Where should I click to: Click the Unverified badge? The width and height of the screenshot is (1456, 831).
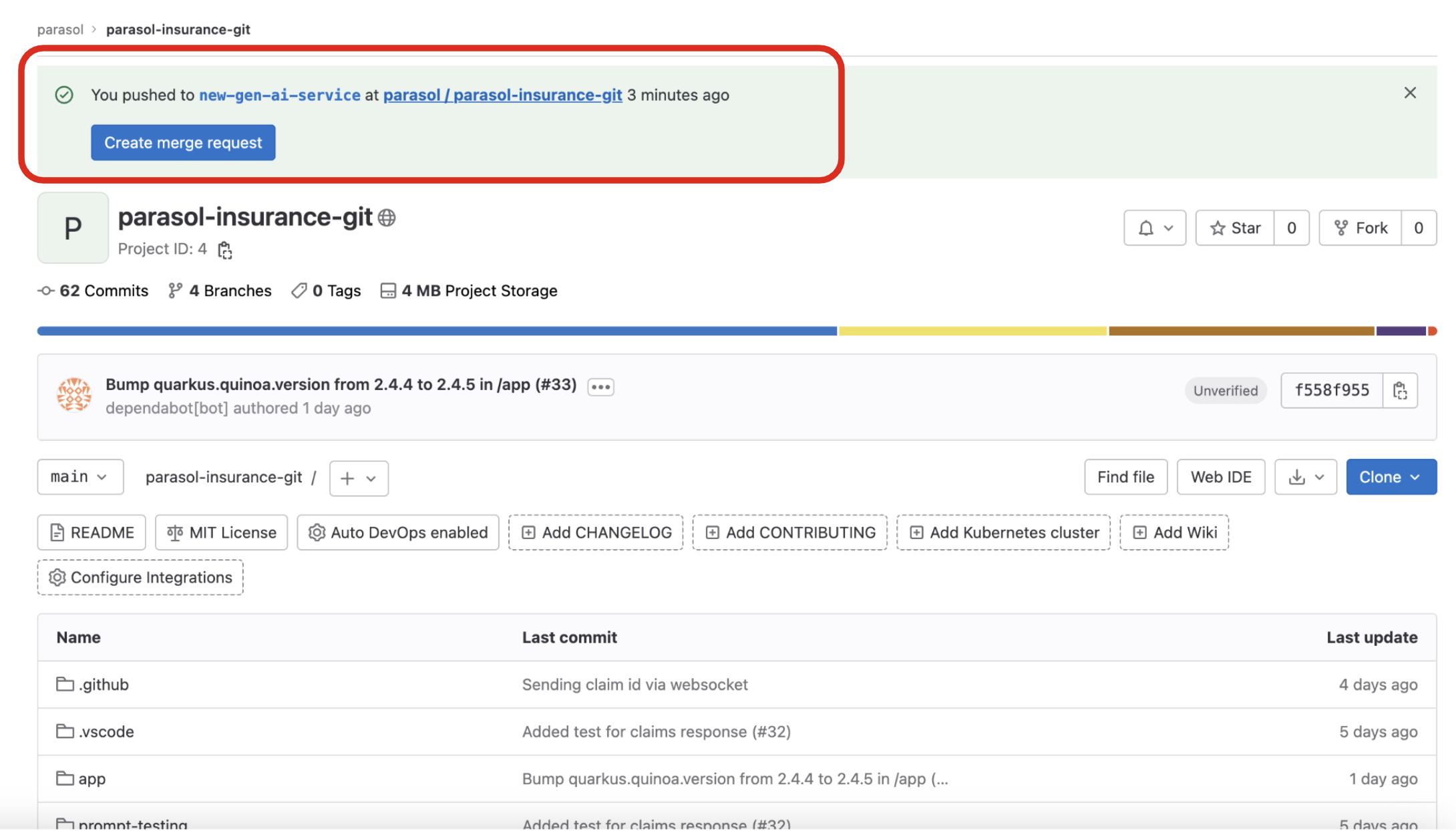pos(1226,391)
